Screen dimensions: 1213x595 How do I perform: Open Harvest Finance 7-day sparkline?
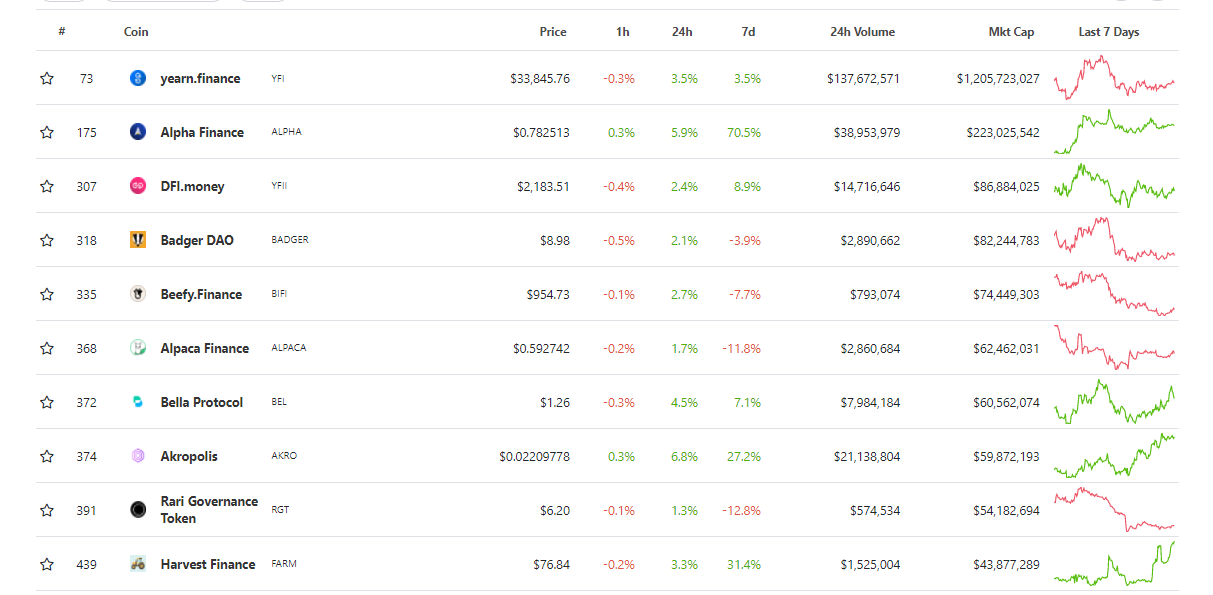1114,563
